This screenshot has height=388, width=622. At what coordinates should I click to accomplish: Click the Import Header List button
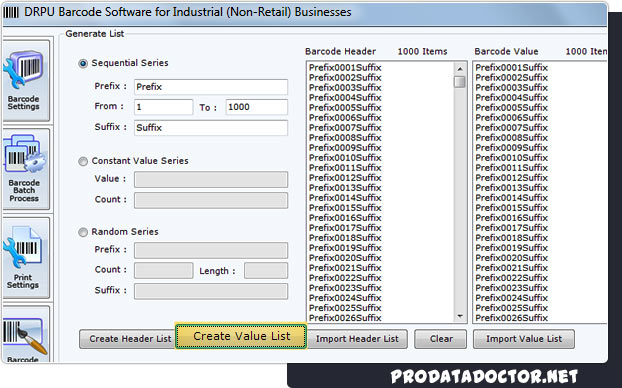tap(357, 339)
